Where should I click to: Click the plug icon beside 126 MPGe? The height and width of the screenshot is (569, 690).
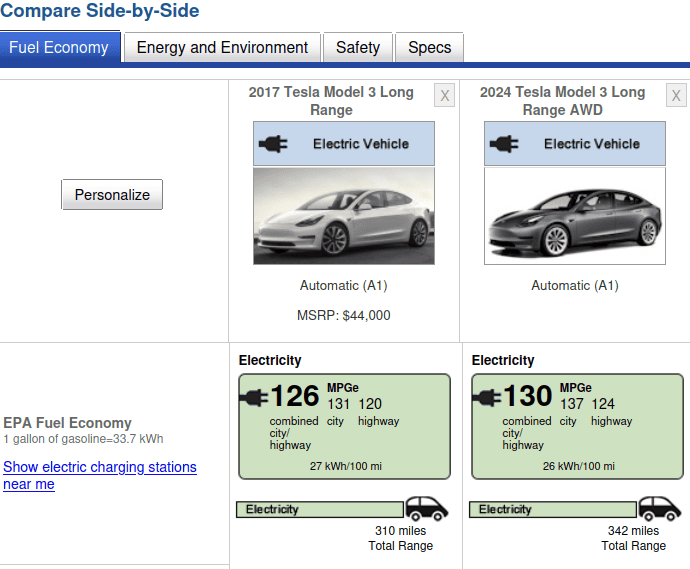pos(254,398)
